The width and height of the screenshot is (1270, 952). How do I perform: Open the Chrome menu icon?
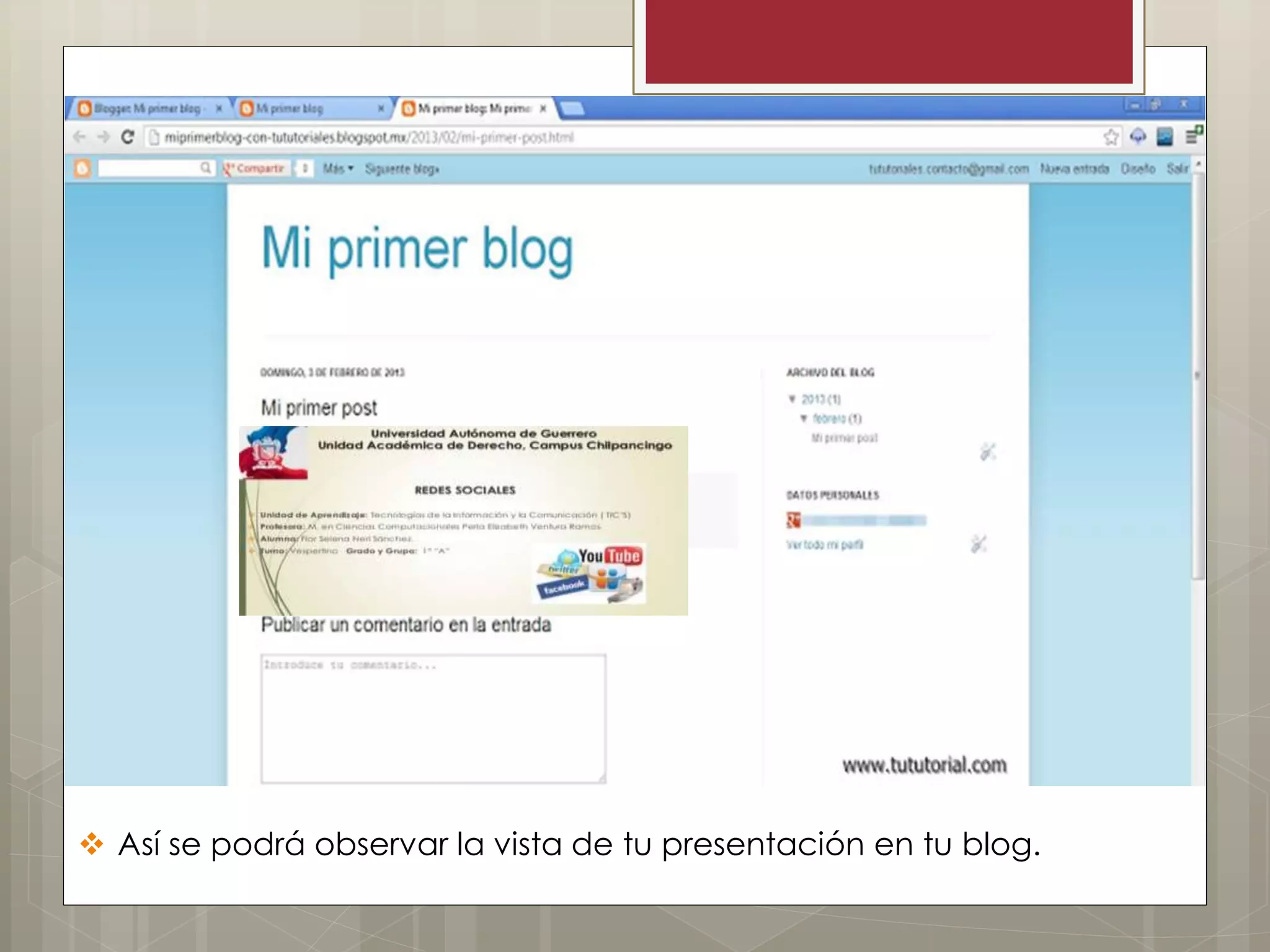click(x=1193, y=136)
